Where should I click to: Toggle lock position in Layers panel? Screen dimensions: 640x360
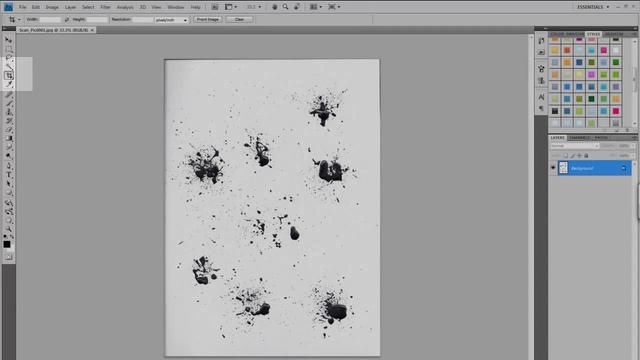579,156
